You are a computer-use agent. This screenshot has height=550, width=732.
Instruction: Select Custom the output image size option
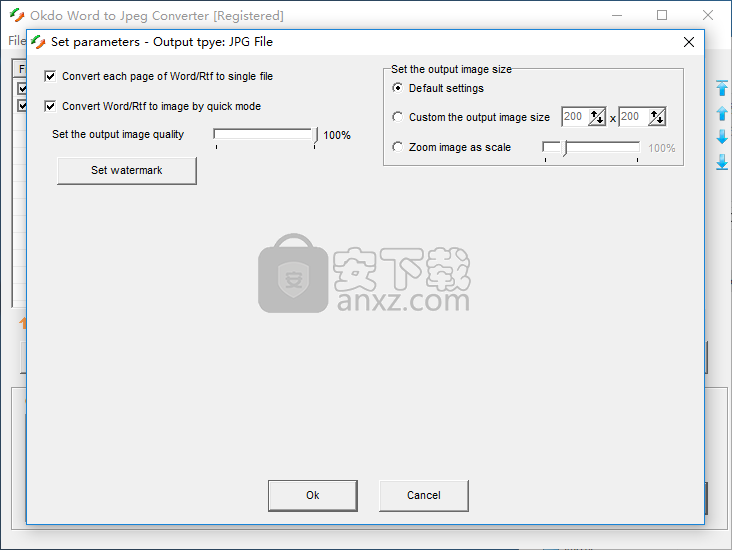pos(397,117)
